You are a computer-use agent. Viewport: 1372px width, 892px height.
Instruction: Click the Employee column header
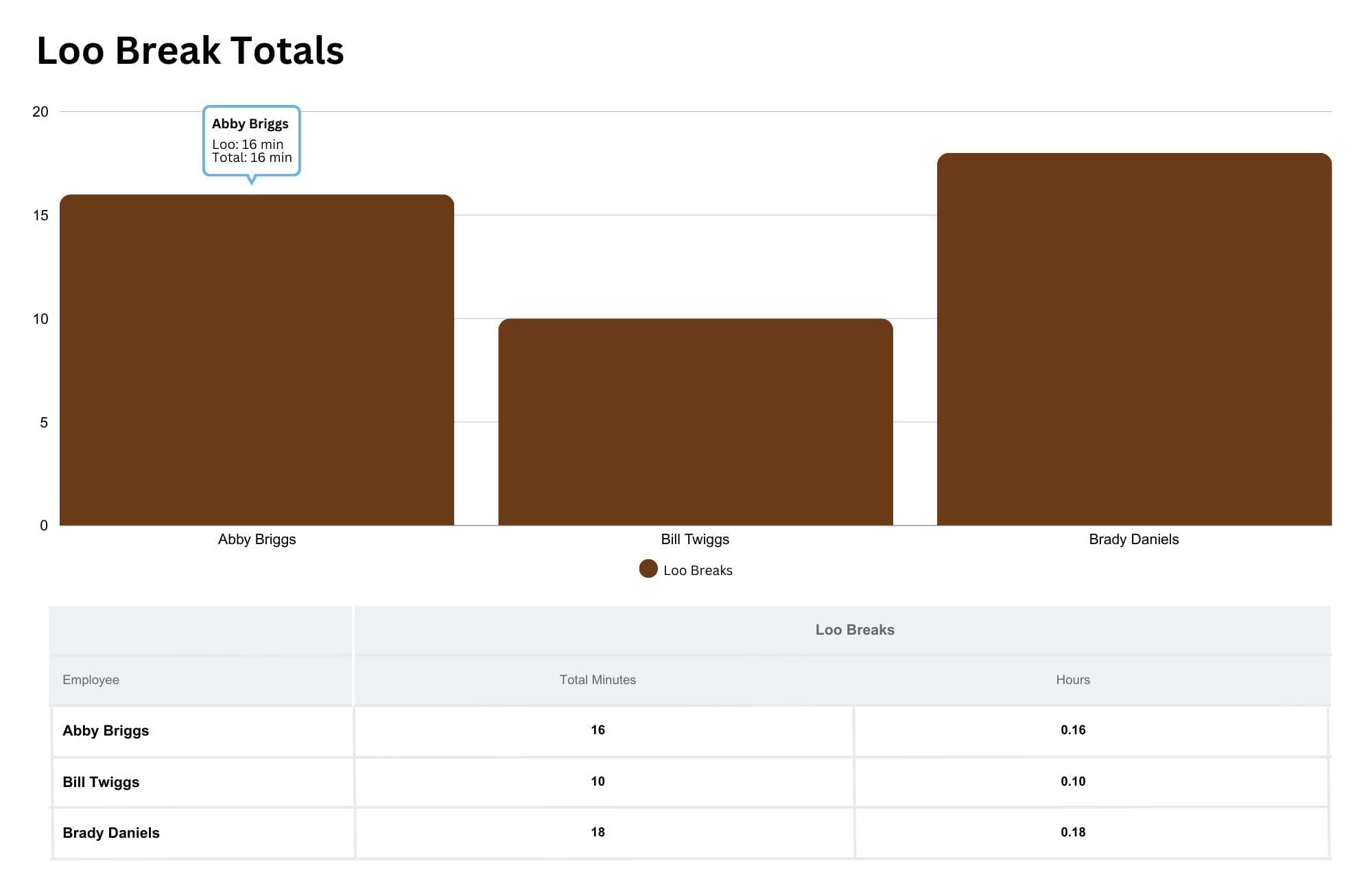90,680
